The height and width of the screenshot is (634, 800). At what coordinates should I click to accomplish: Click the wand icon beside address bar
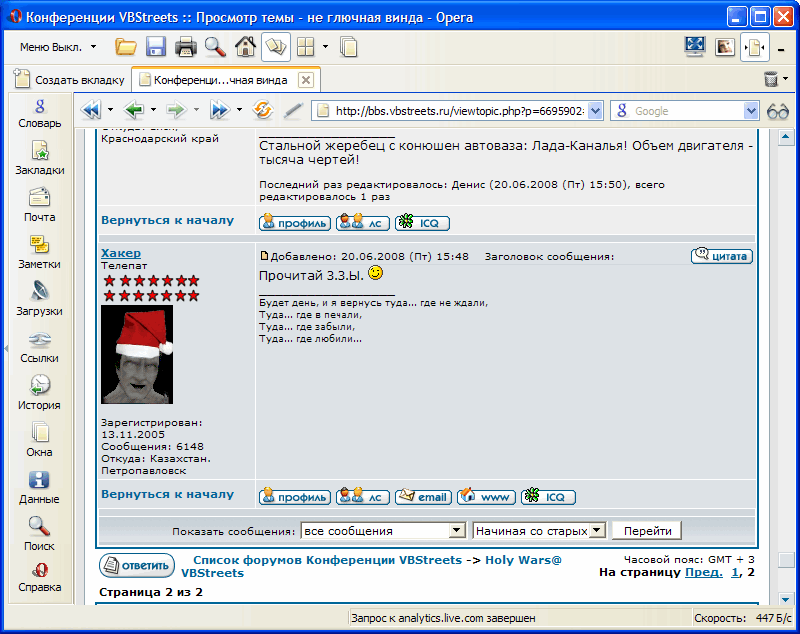point(293,110)
